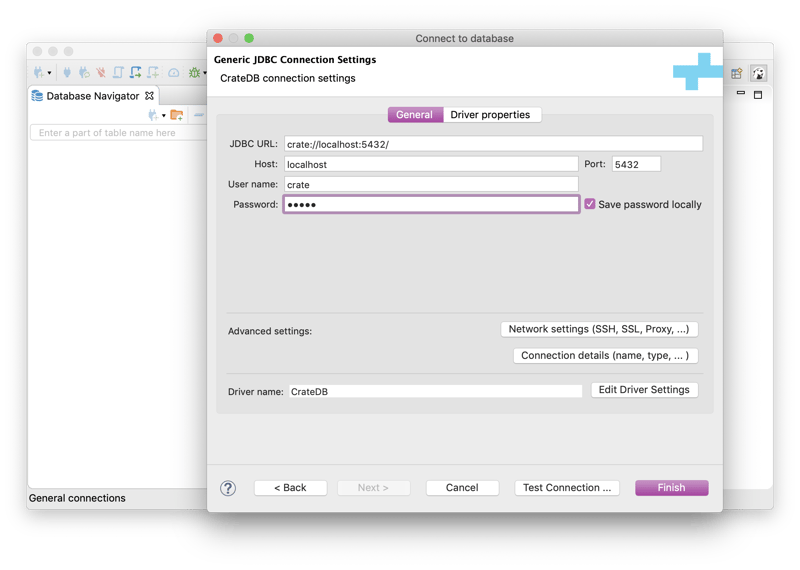
Task: Open Network settings (SSH, SSL, Proxy)
Action: [x=599, y=329]
